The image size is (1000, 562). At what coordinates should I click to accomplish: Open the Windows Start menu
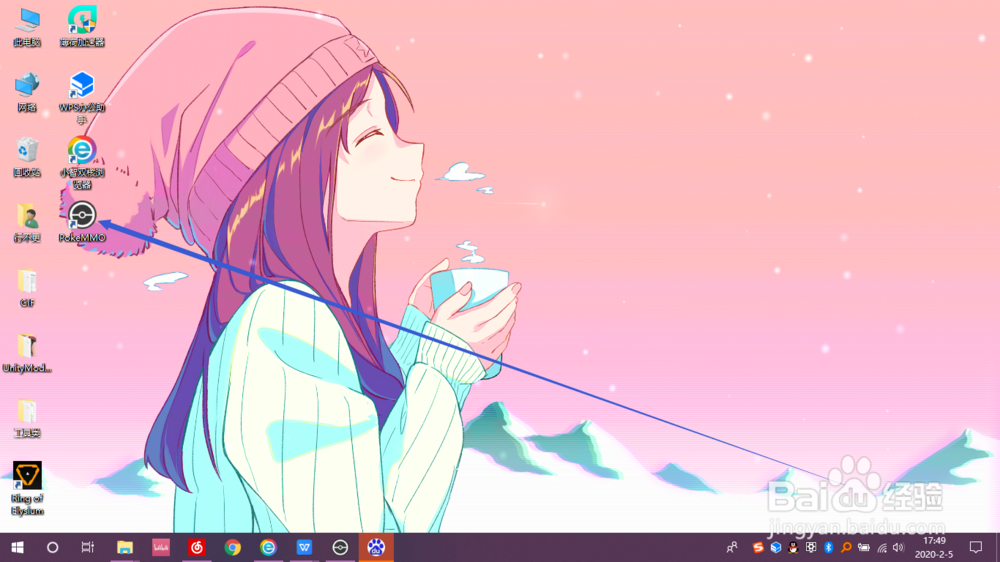pyautogui.click(x=17, y=547)
